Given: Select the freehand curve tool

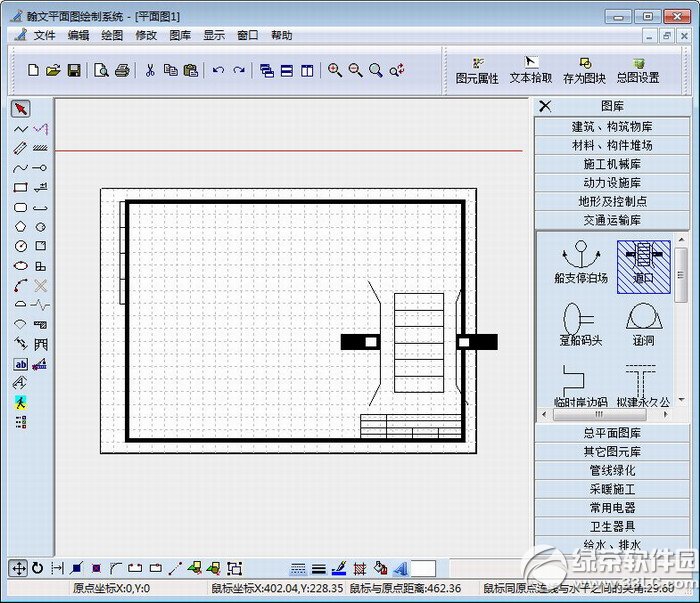Looking at the screenshot, I should (x=21, y=168).
